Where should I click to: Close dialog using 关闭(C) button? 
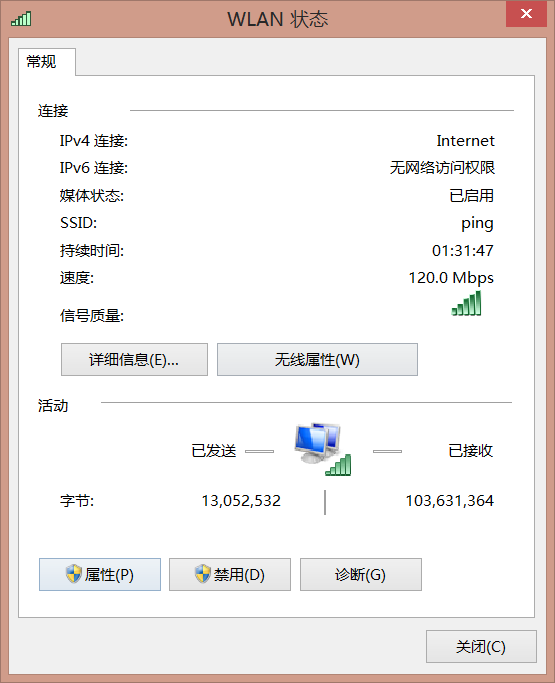click(x=481, y=646)
